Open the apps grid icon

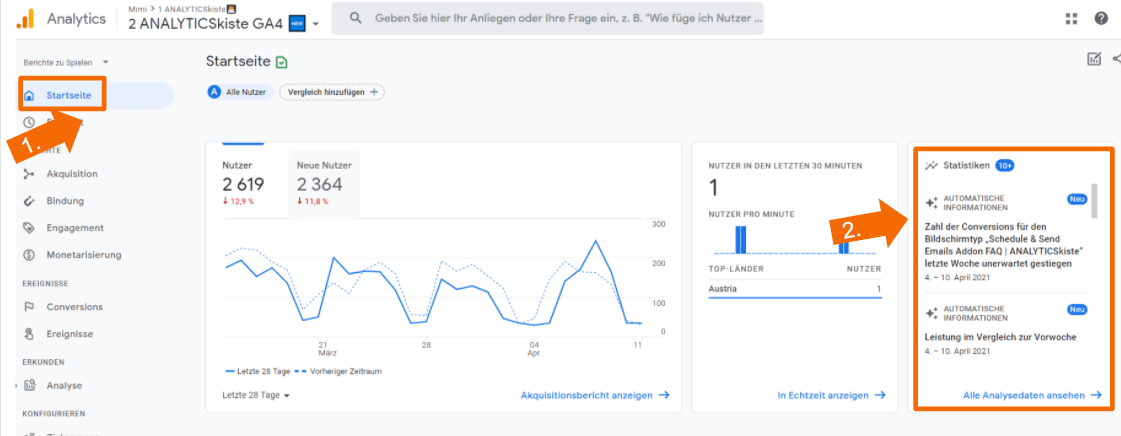pos(1071,19)
